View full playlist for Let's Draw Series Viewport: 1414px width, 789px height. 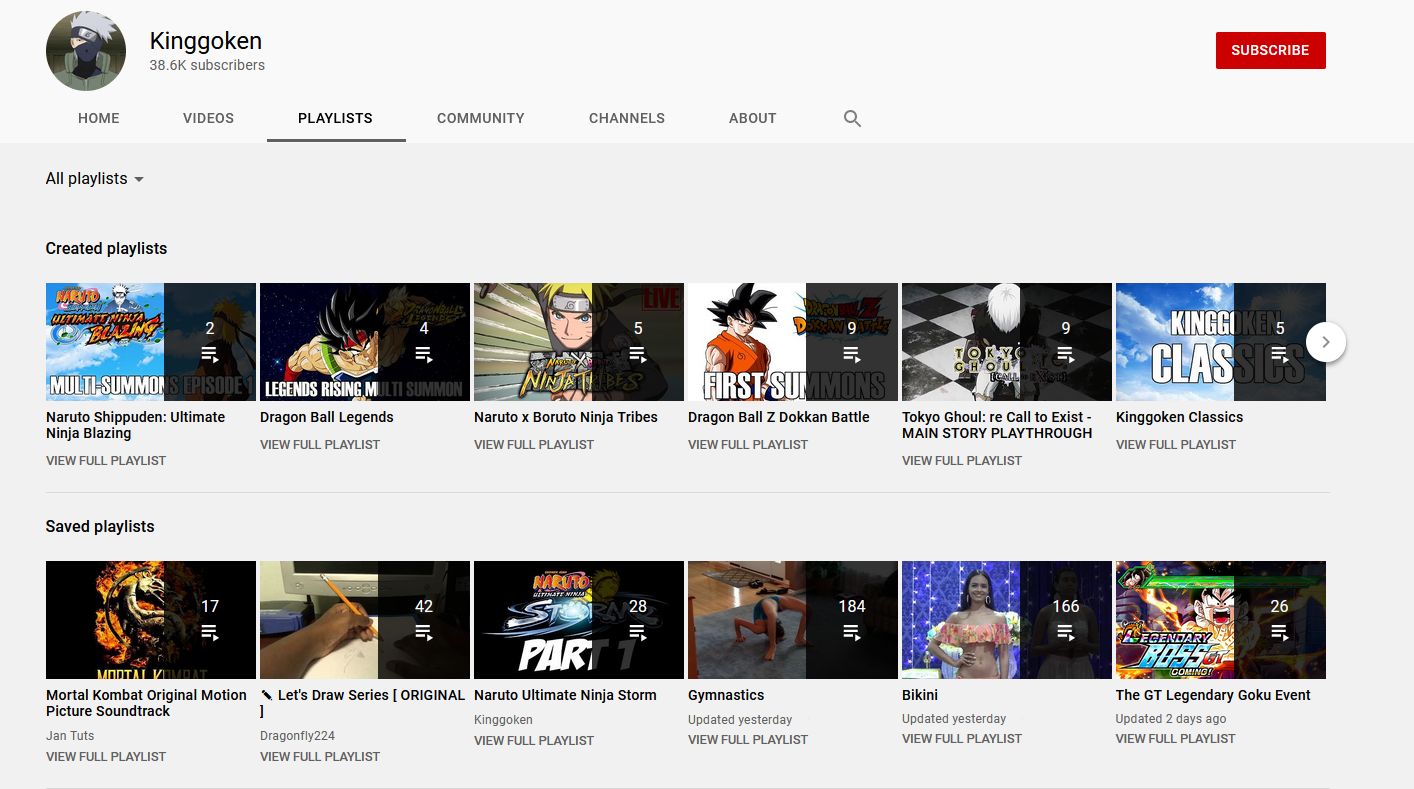click(320, 757)
